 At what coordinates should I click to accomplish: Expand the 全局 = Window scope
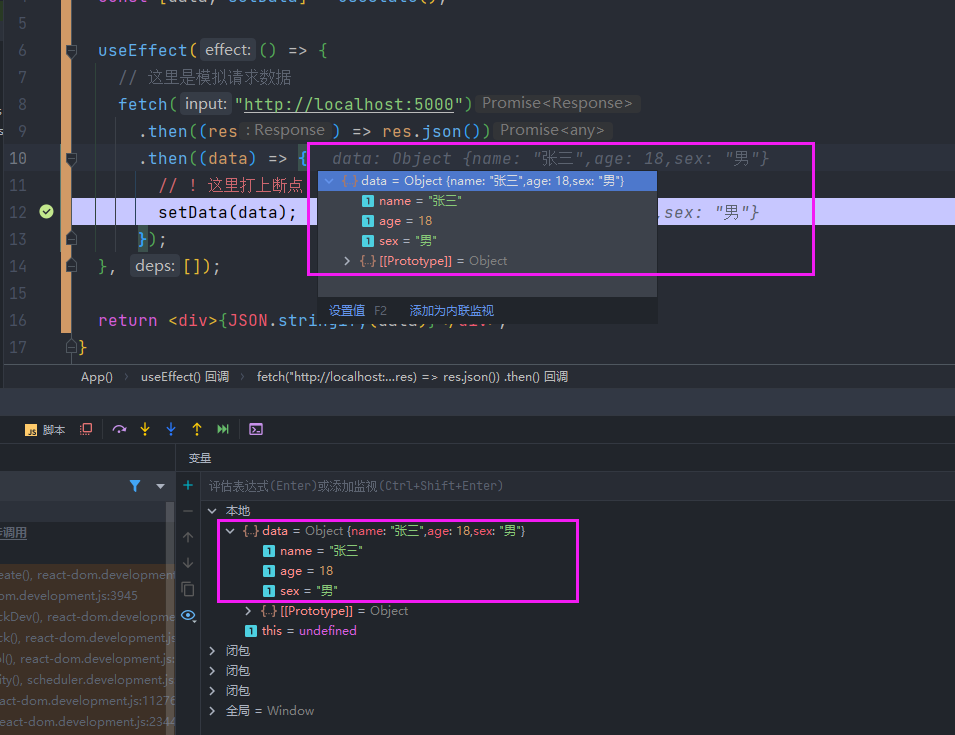tap(212, 711)
